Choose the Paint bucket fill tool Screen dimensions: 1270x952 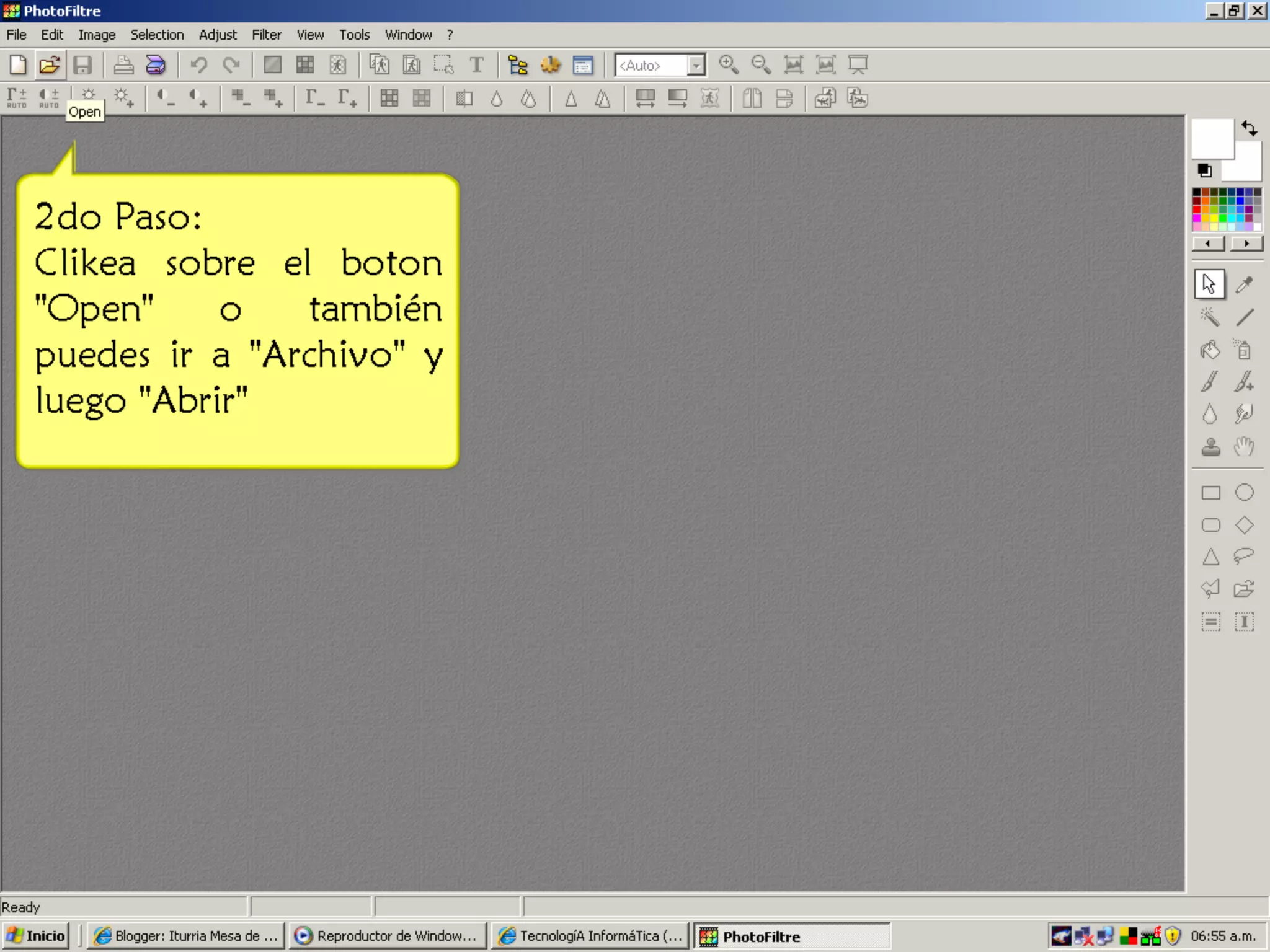(1209, 350)
